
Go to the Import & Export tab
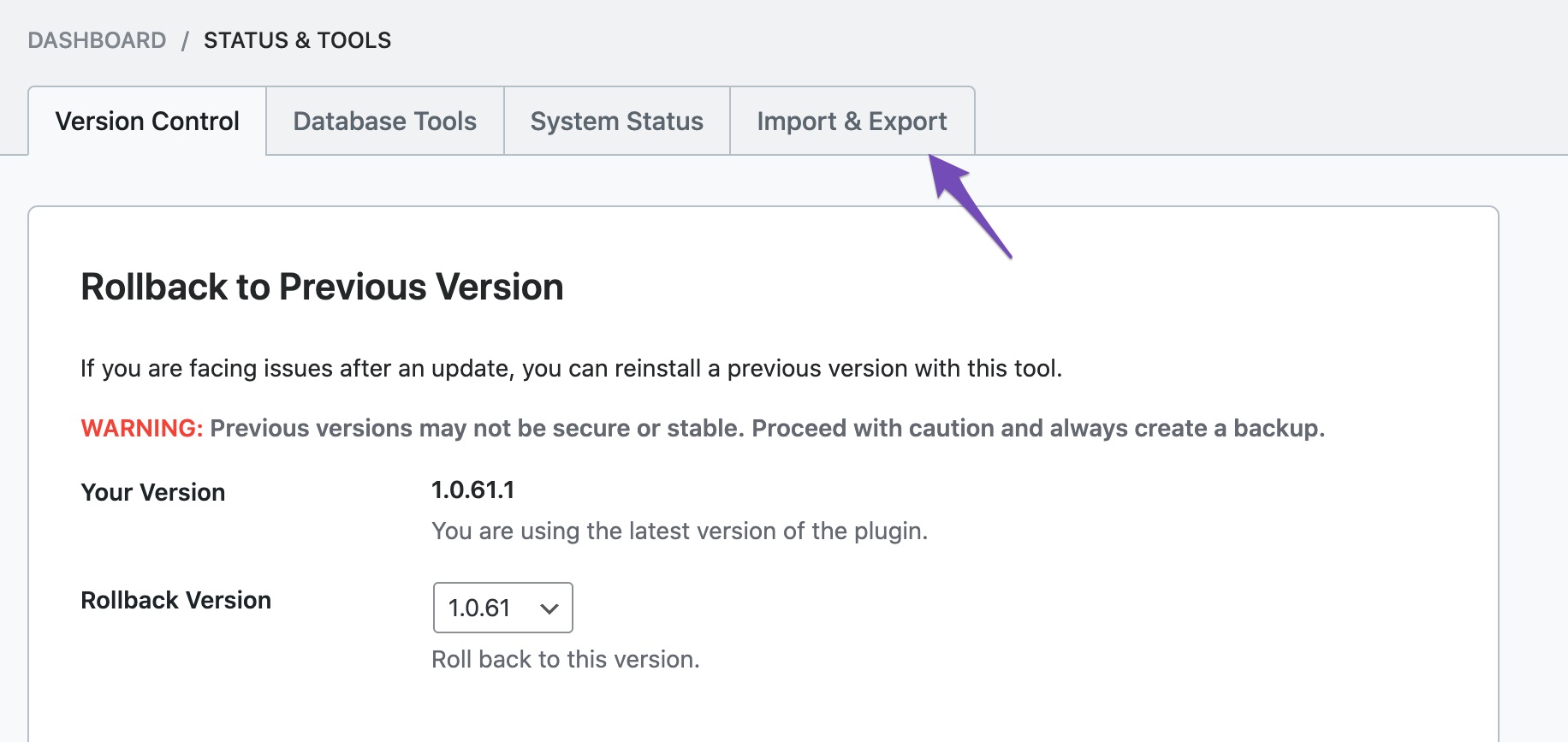click(x=852, y=121)
